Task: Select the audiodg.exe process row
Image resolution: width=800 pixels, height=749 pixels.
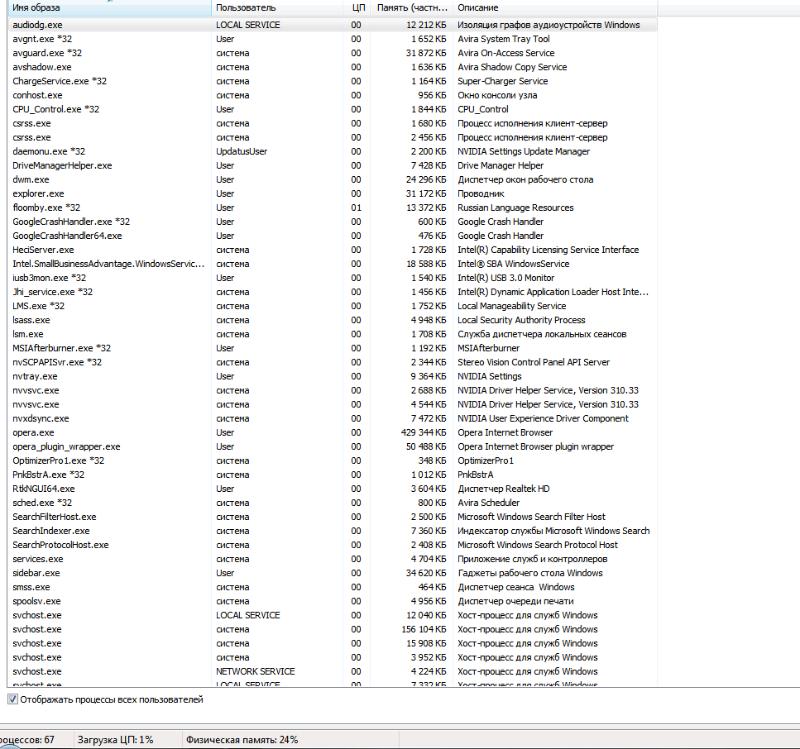Action: click(x=332, y=24)
